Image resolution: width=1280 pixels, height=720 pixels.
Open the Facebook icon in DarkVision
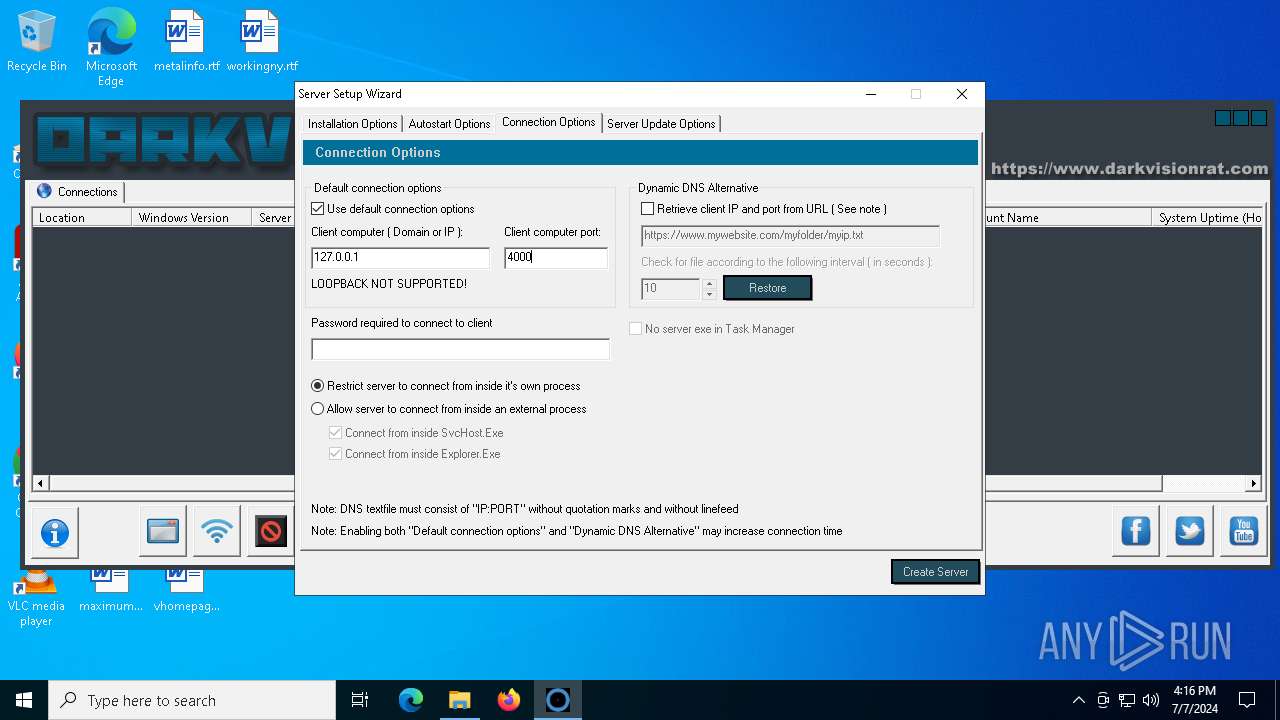[1136, 531]
